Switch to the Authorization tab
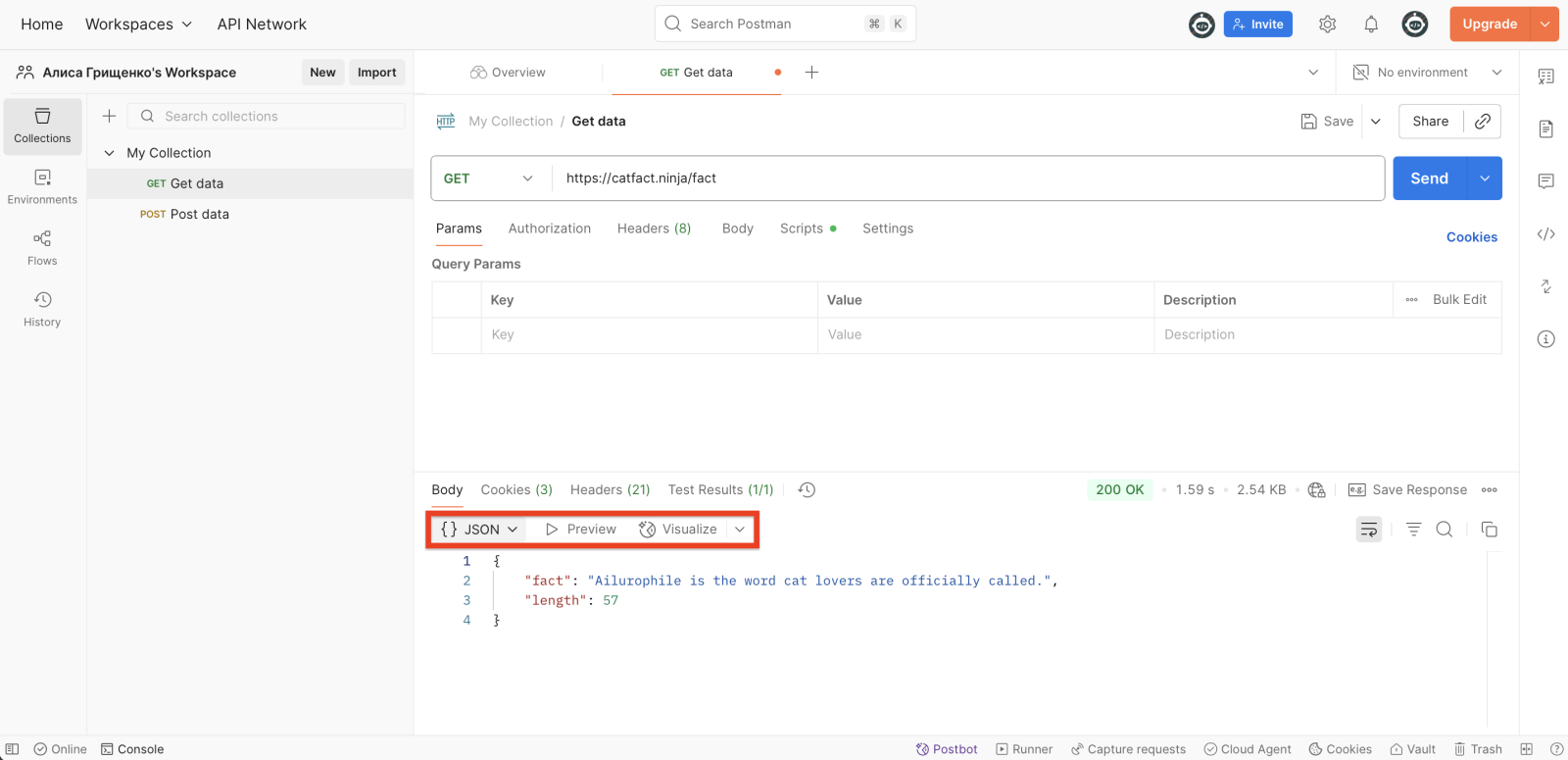The width and height of the screenshot is (1568, 760). 550,228
